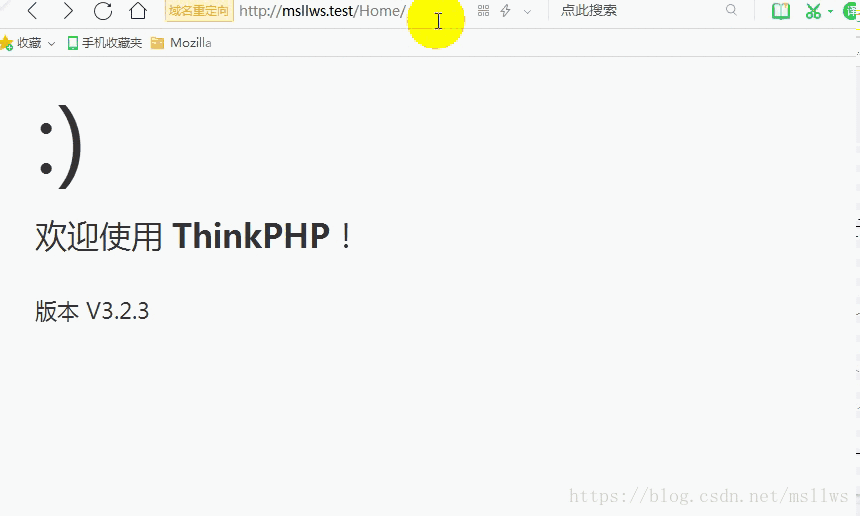Click the QR code grid icon

[484, 11]
